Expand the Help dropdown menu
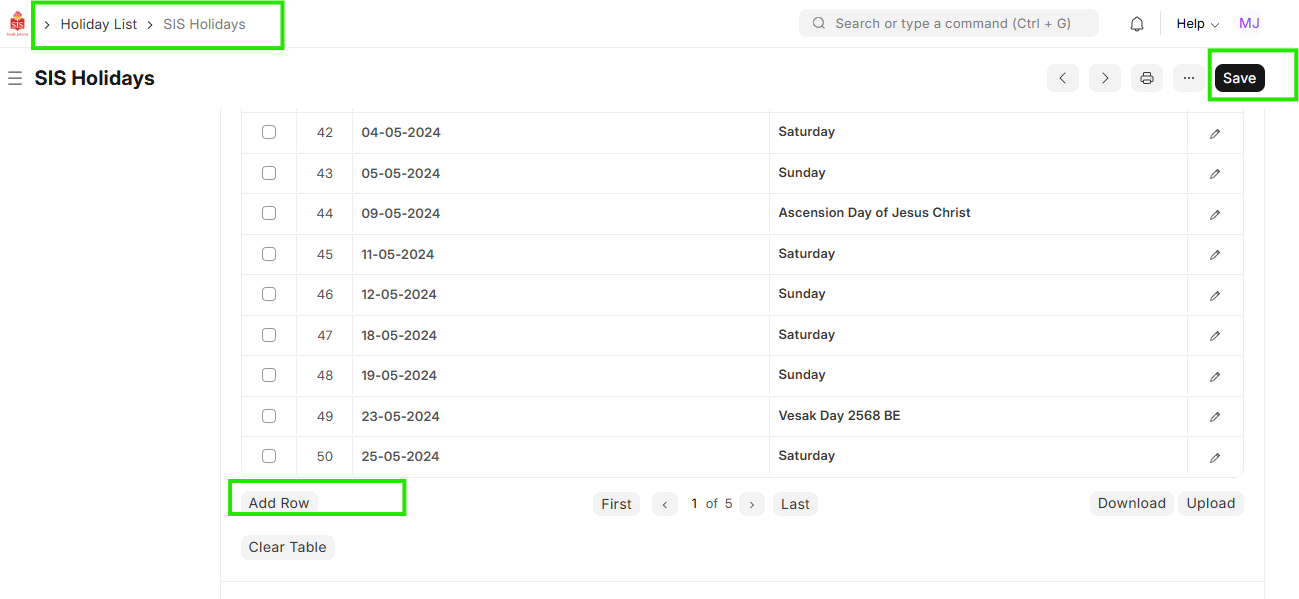The height and width of the screenshot is (599, 1299). 1197,24
